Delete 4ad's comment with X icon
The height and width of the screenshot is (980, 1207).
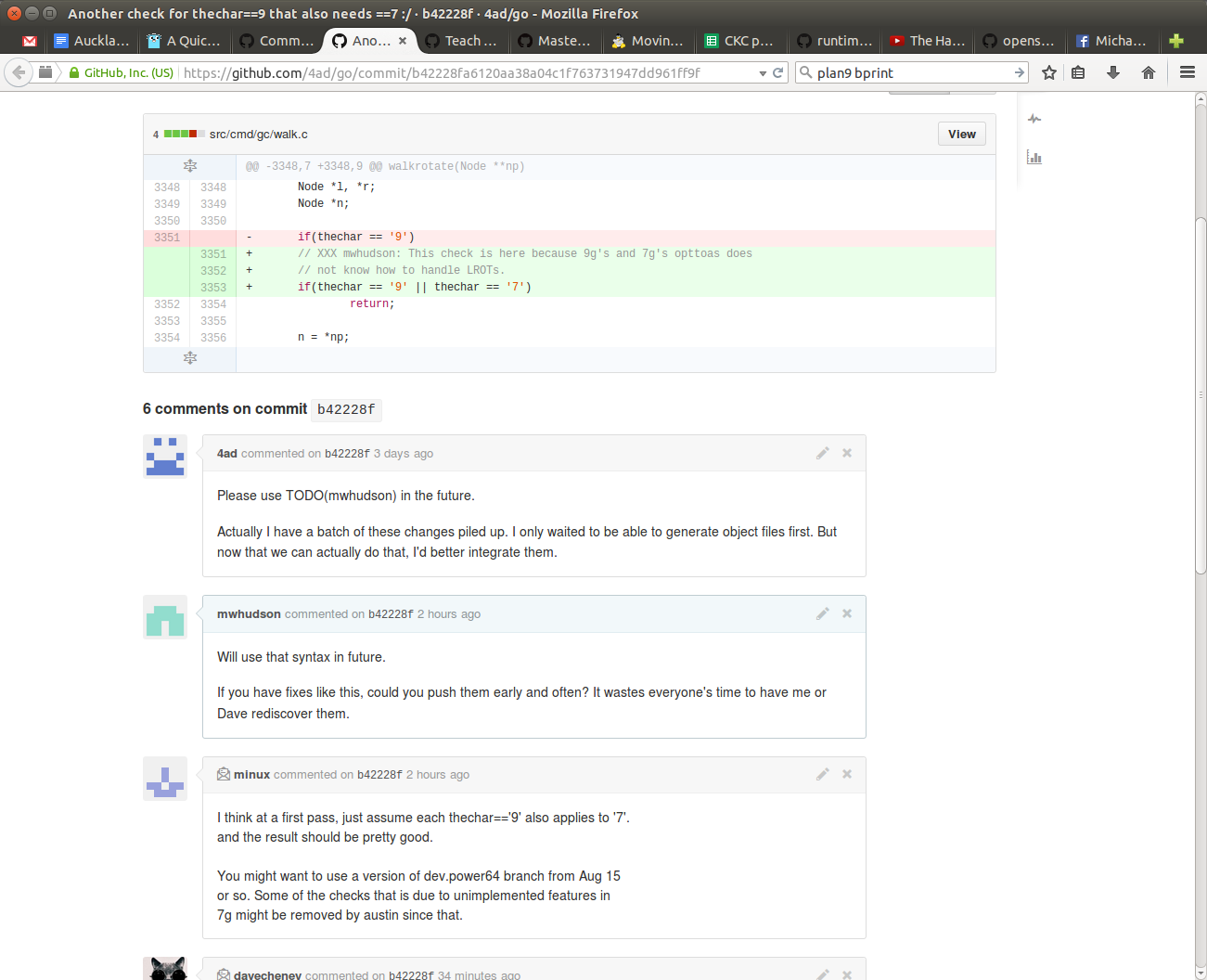847,453
